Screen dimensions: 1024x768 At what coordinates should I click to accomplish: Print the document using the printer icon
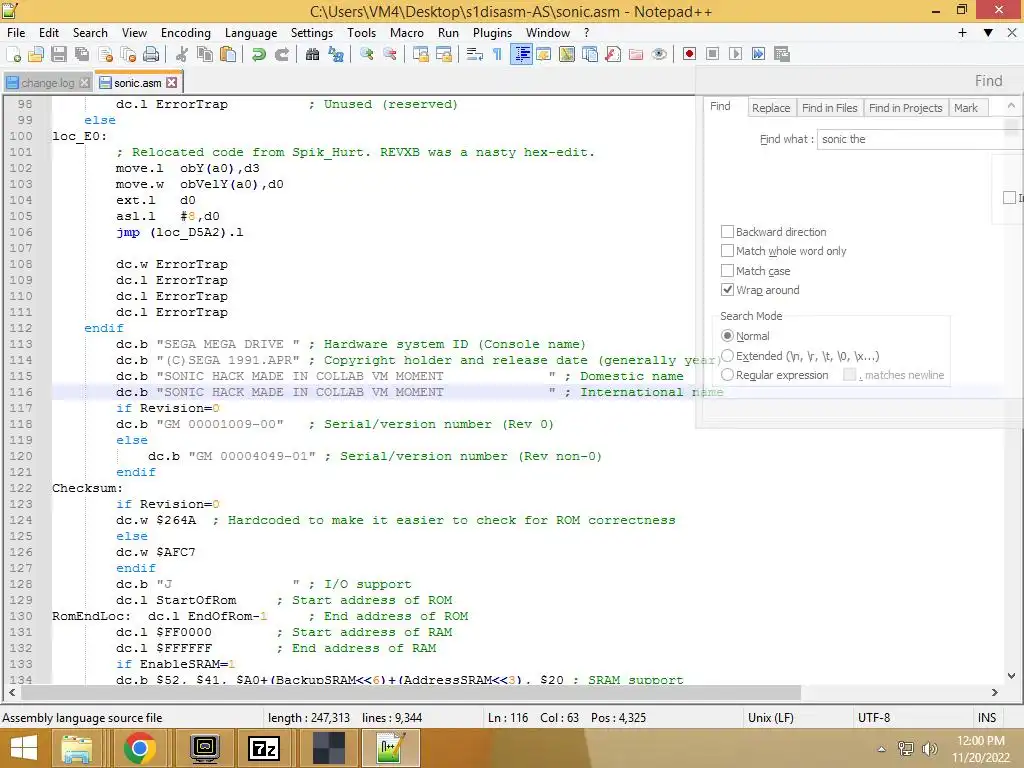[151, 54]
